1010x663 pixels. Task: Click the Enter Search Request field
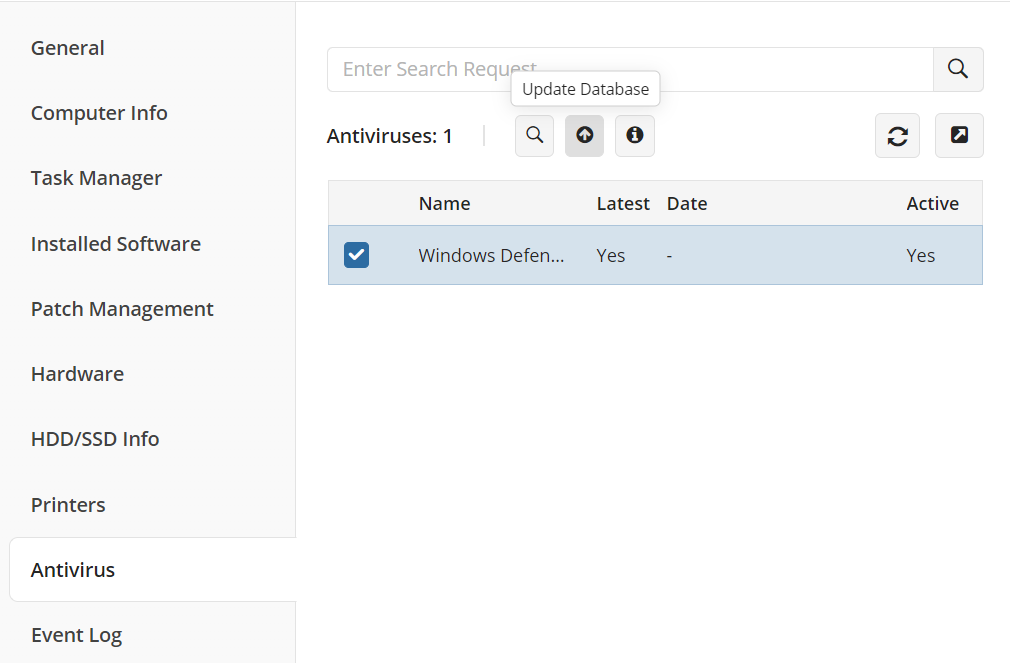coord(630,69)
